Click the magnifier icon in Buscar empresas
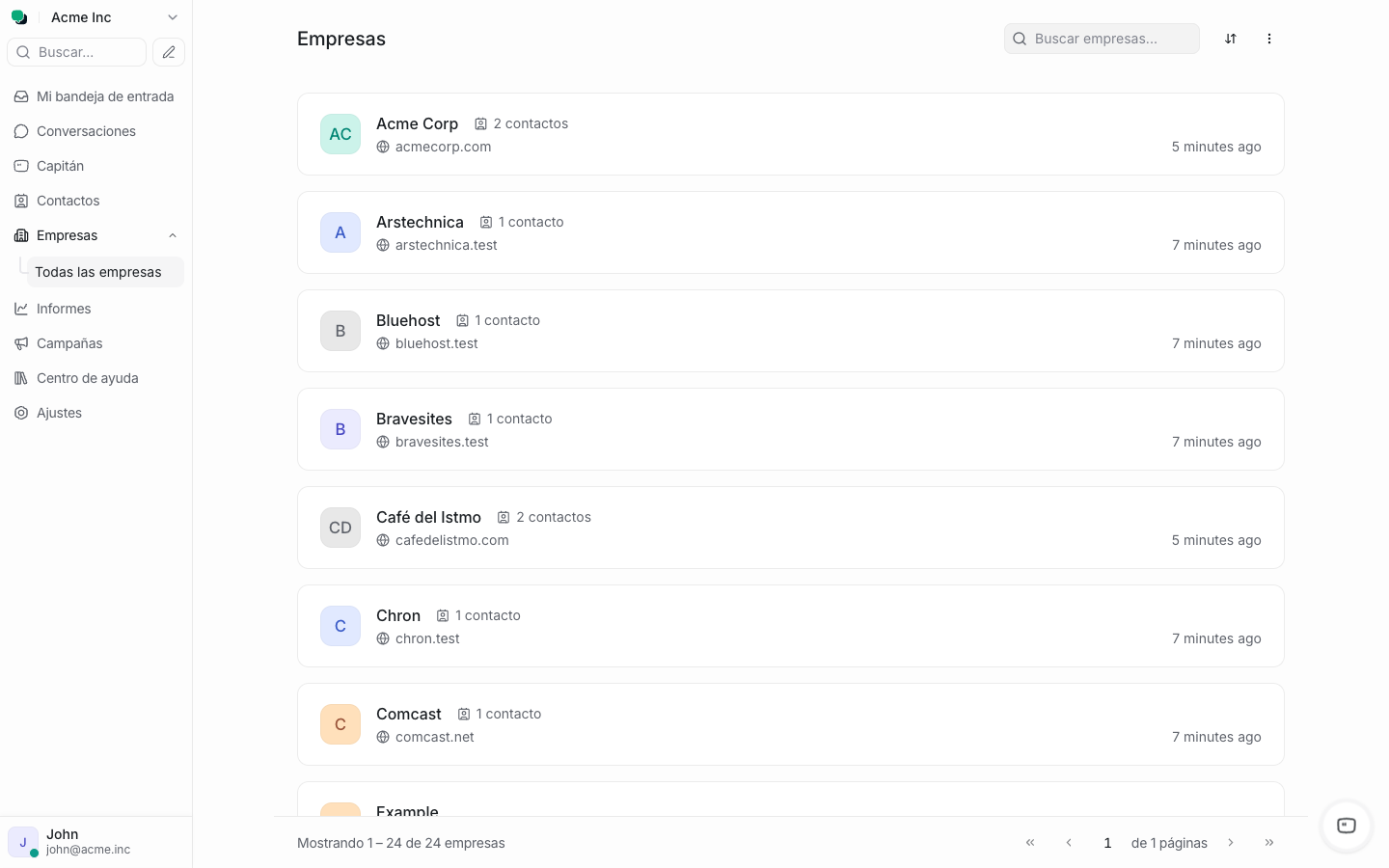This screenshot has height=868, width=1389. coord(1020,39)
